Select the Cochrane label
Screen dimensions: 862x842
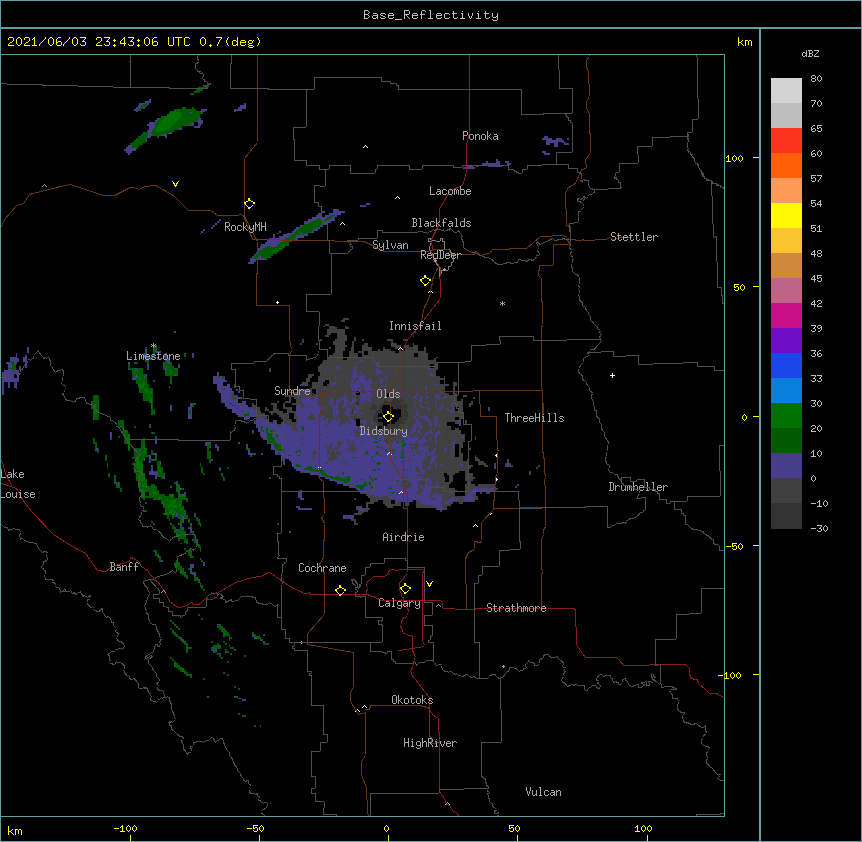tap(322, 568)
